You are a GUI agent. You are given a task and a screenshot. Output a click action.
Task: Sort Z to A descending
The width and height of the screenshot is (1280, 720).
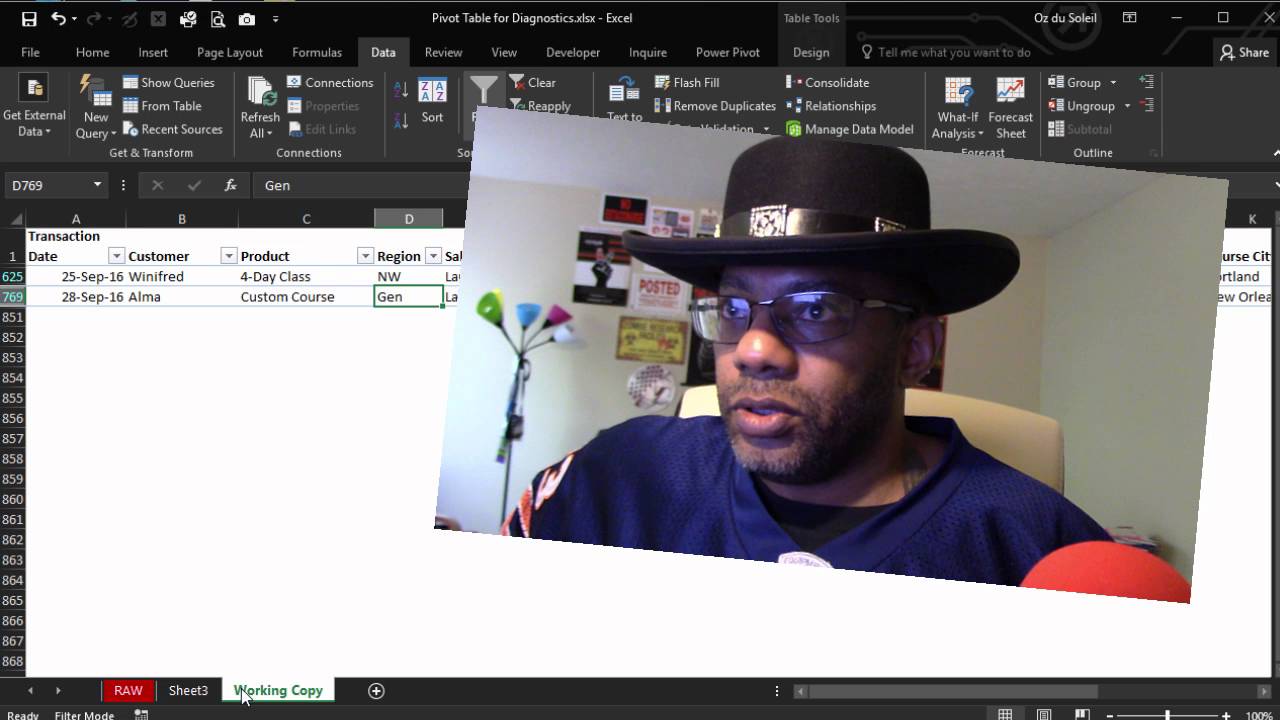click(x=401, y=120)
